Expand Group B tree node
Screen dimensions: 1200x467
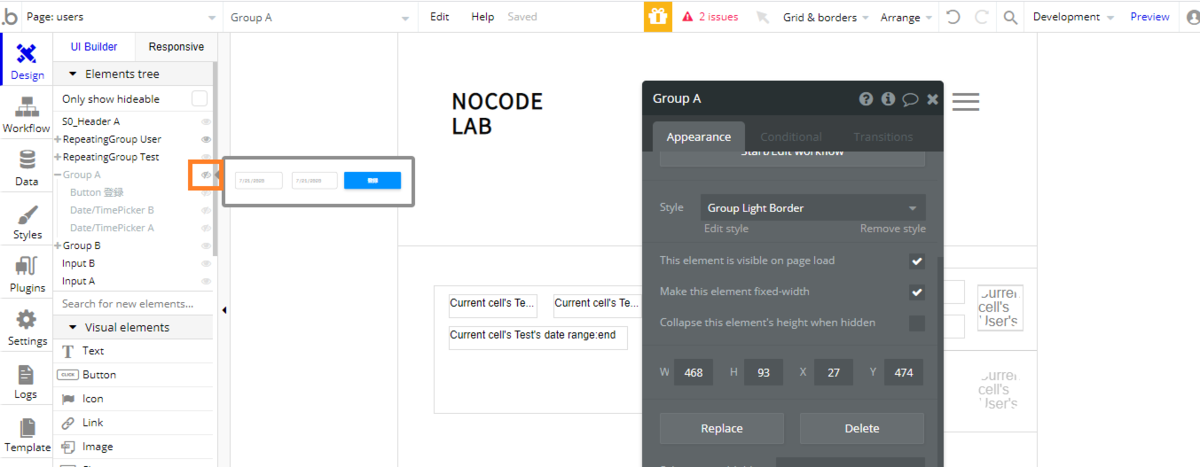tap(58, 246)
